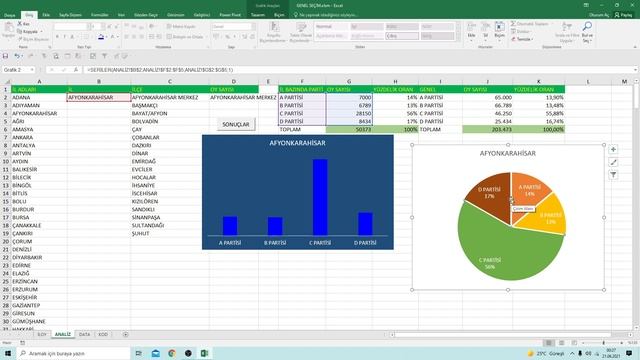The width and height of the screenshot is (640, 360).
Task: Click the chart styles brush button
Action: [x=613, y=162]
